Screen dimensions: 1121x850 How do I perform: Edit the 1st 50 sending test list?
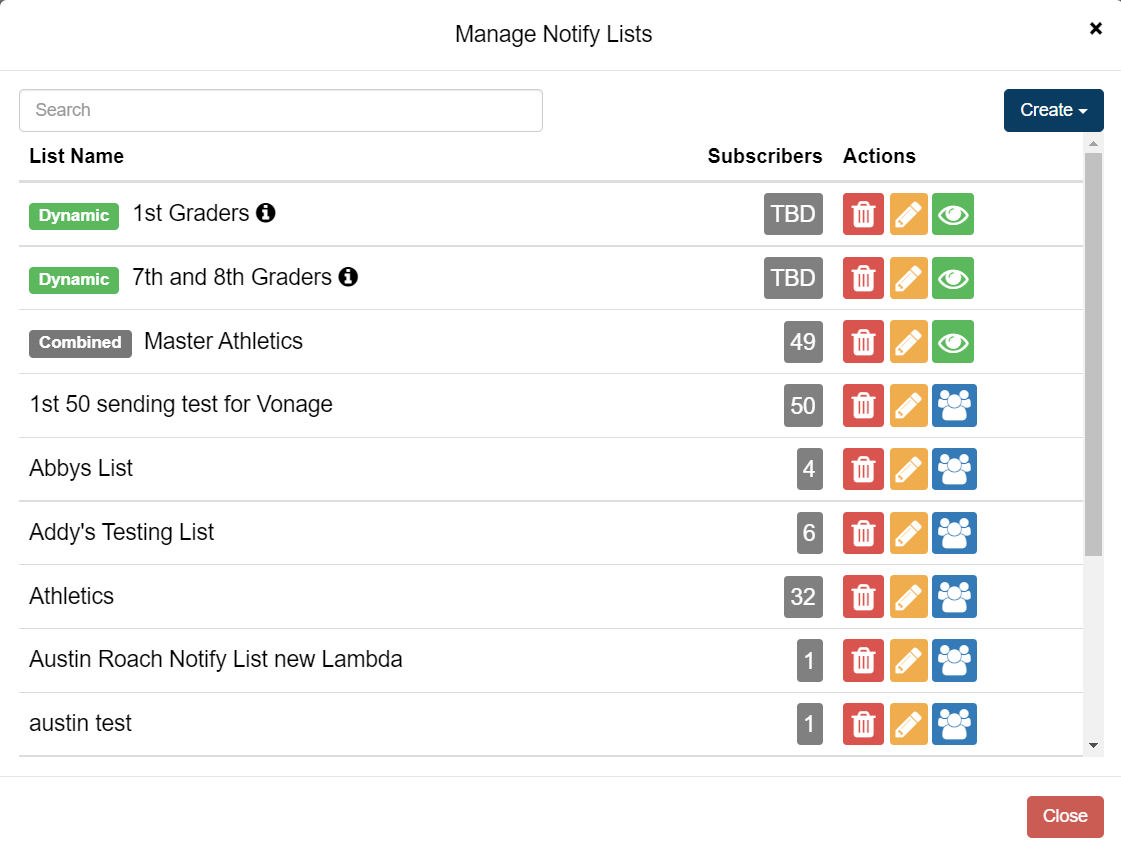909,405
